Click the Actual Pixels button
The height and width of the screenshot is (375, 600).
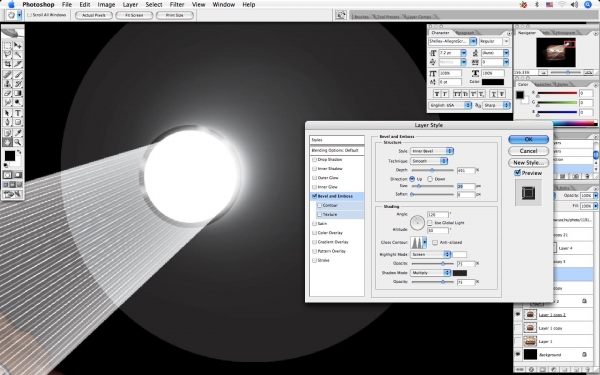tap(94, 15)
